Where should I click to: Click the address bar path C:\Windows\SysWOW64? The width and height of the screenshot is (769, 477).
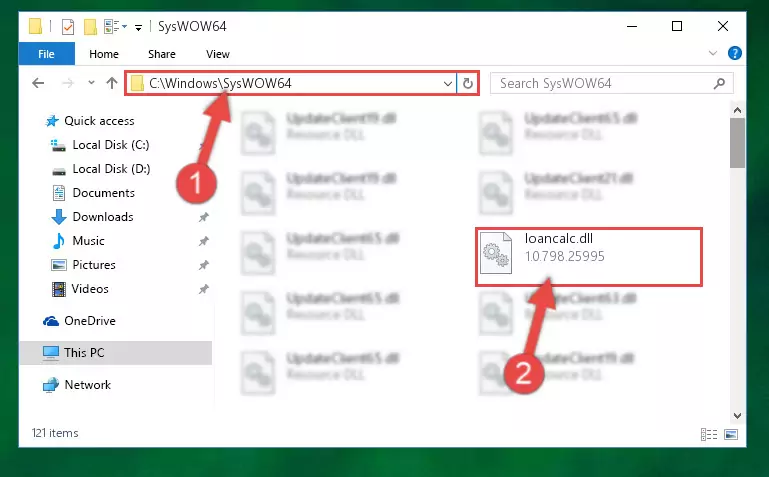[220, 83]
